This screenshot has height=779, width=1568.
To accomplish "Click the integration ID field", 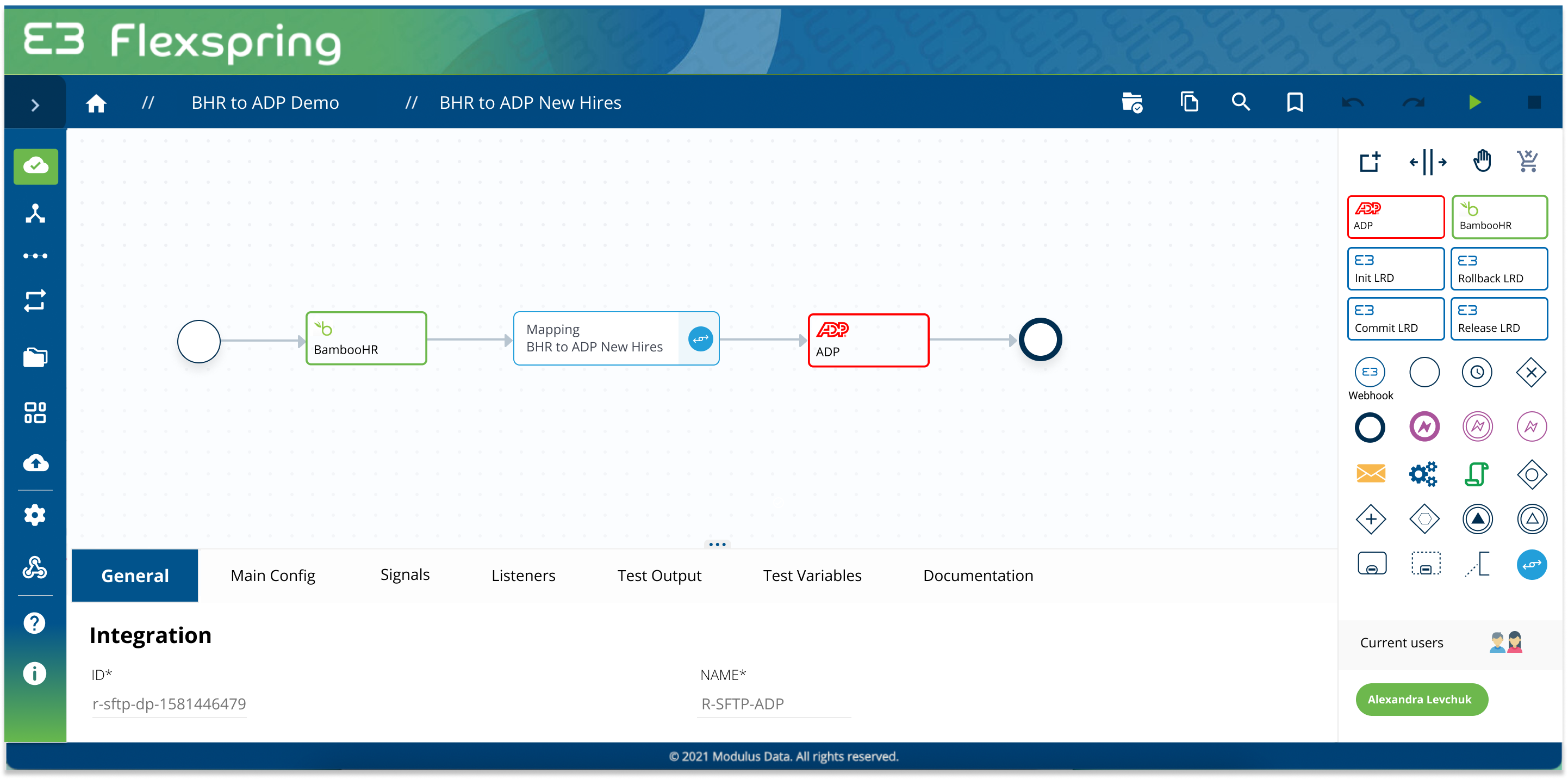I will point(169,704).
